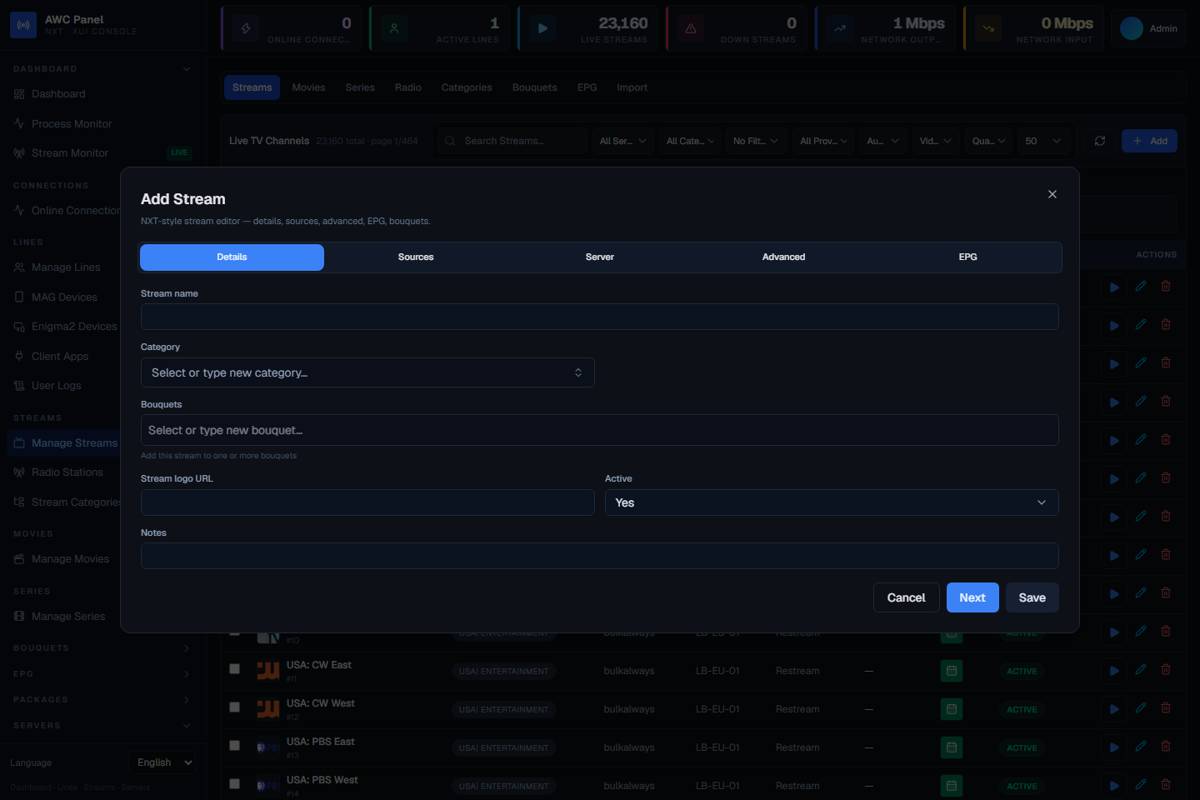Open Client Apps in the sidebar
Image resolution: width=1200 pixels, height=800 pixels.
point(60,356)
